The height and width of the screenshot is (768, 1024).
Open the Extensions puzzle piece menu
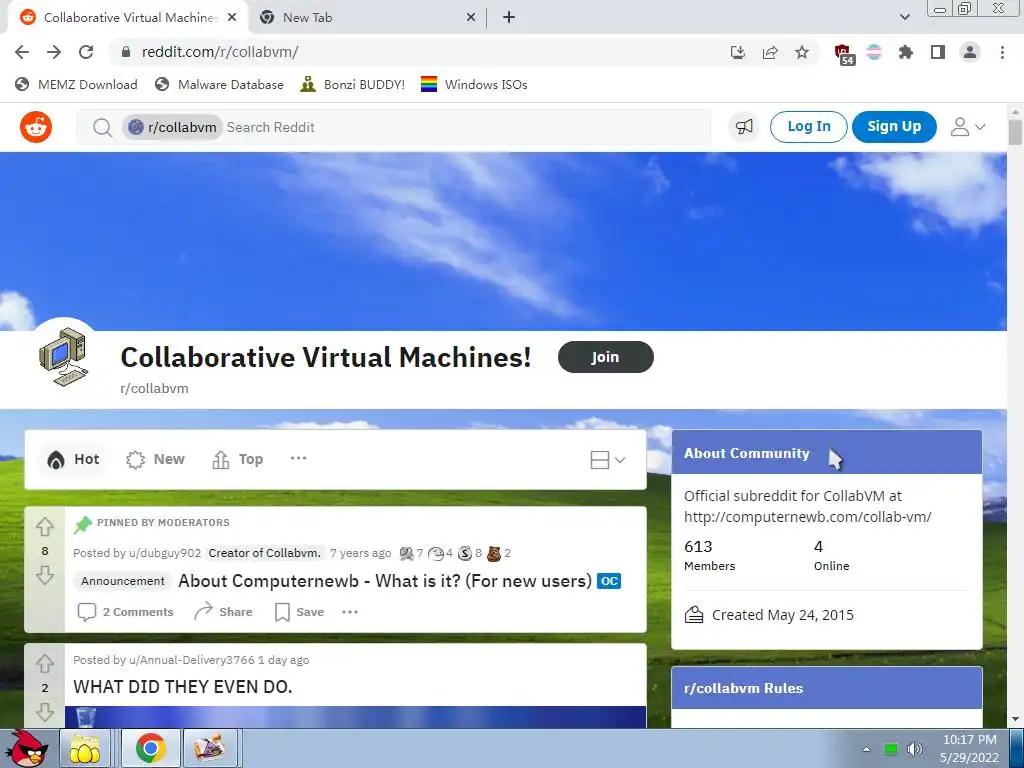click(x=905, y=52)
